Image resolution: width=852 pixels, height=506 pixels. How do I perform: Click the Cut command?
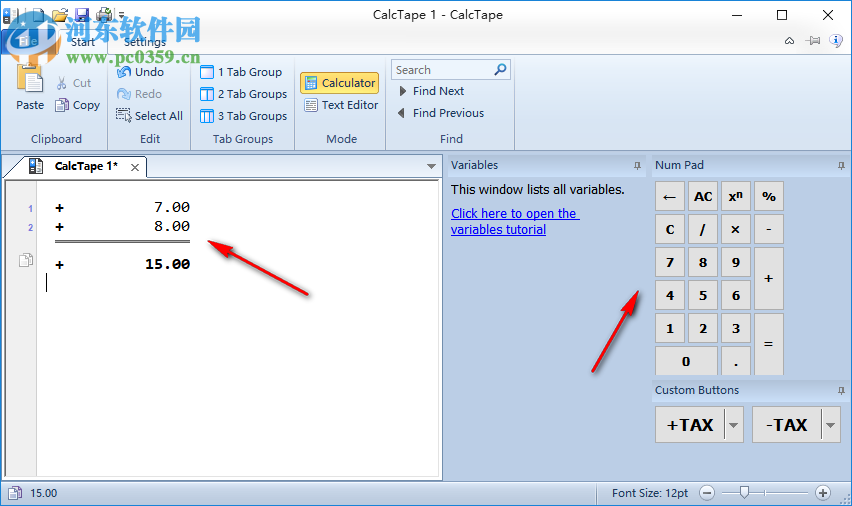click(x=74, y=83)
